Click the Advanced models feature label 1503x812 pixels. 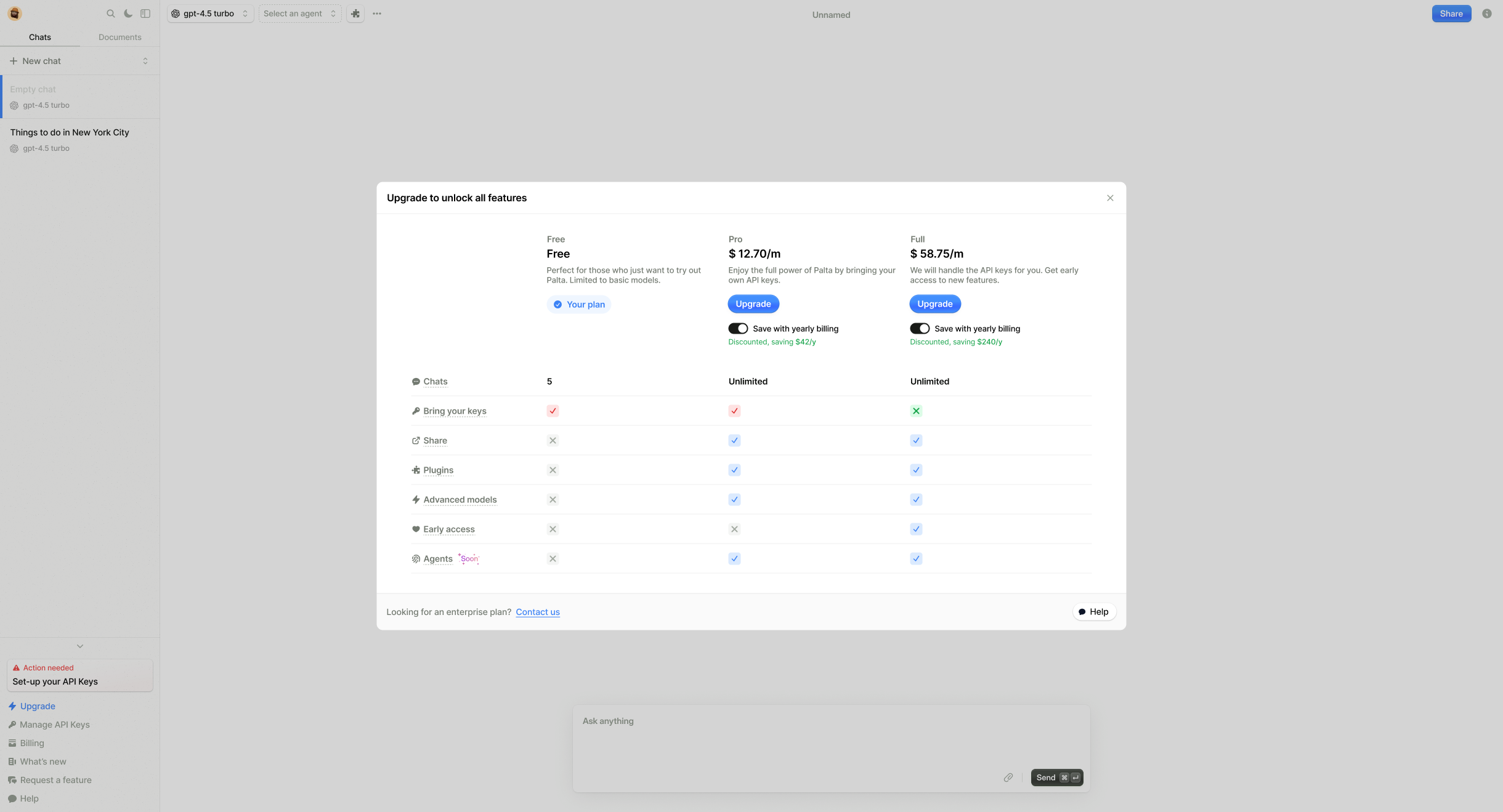460,500
